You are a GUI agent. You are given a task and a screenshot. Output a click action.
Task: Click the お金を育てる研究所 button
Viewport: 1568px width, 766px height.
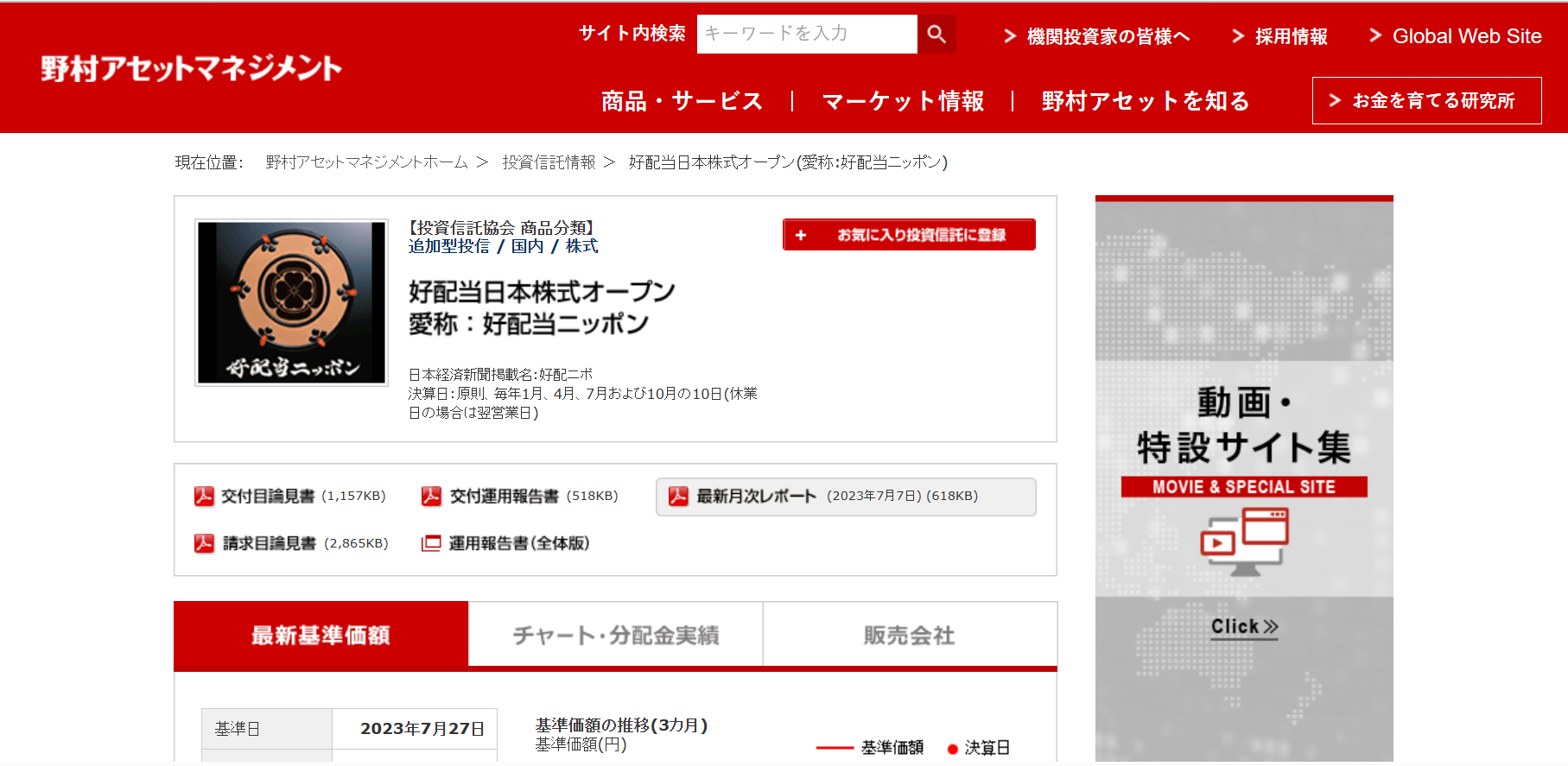[1426, 101]
